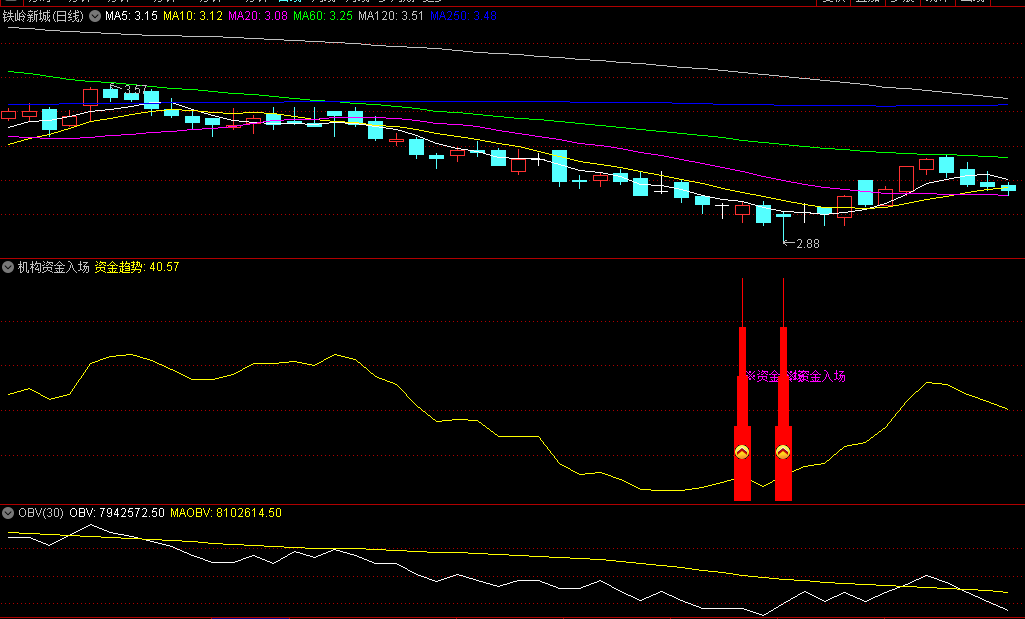Select the green MA60: 3.25 label
The width and height of the screenshot is (1025, 619).
coord(323,16)
